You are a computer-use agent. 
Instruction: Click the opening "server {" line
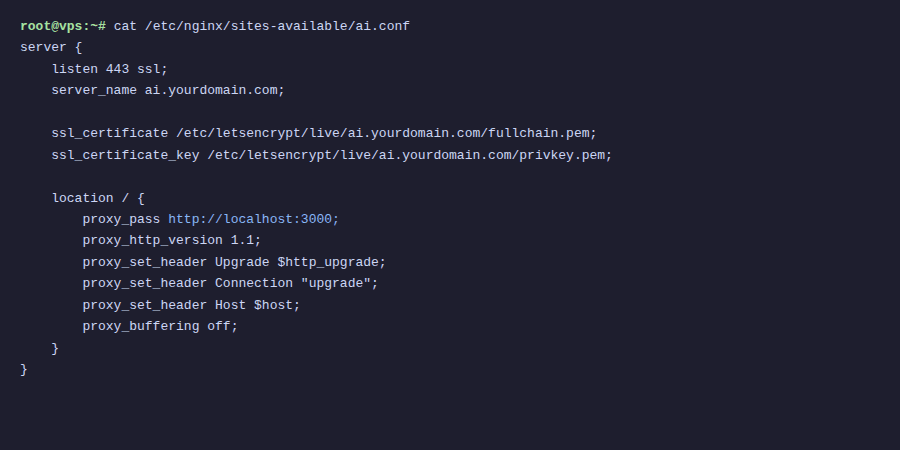pyautogui.click(x=51, y=47)
